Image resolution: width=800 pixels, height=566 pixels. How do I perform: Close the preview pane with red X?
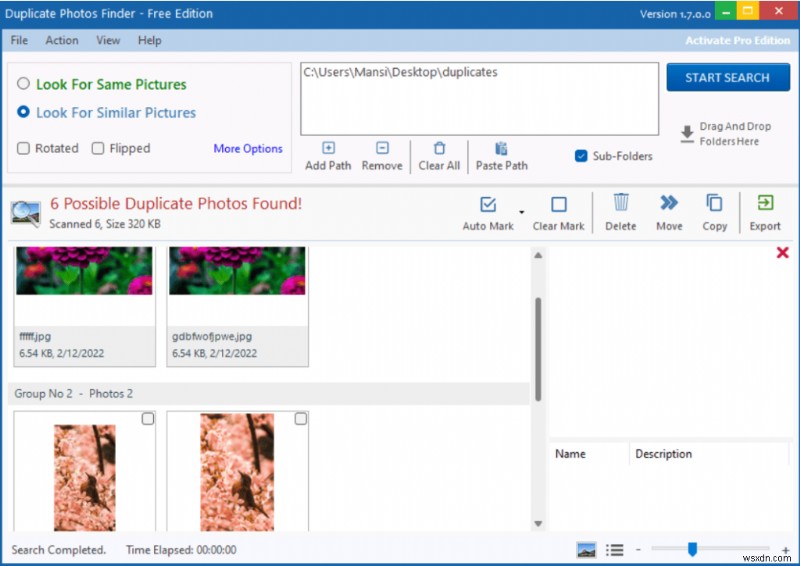click(x=782, y=253)
